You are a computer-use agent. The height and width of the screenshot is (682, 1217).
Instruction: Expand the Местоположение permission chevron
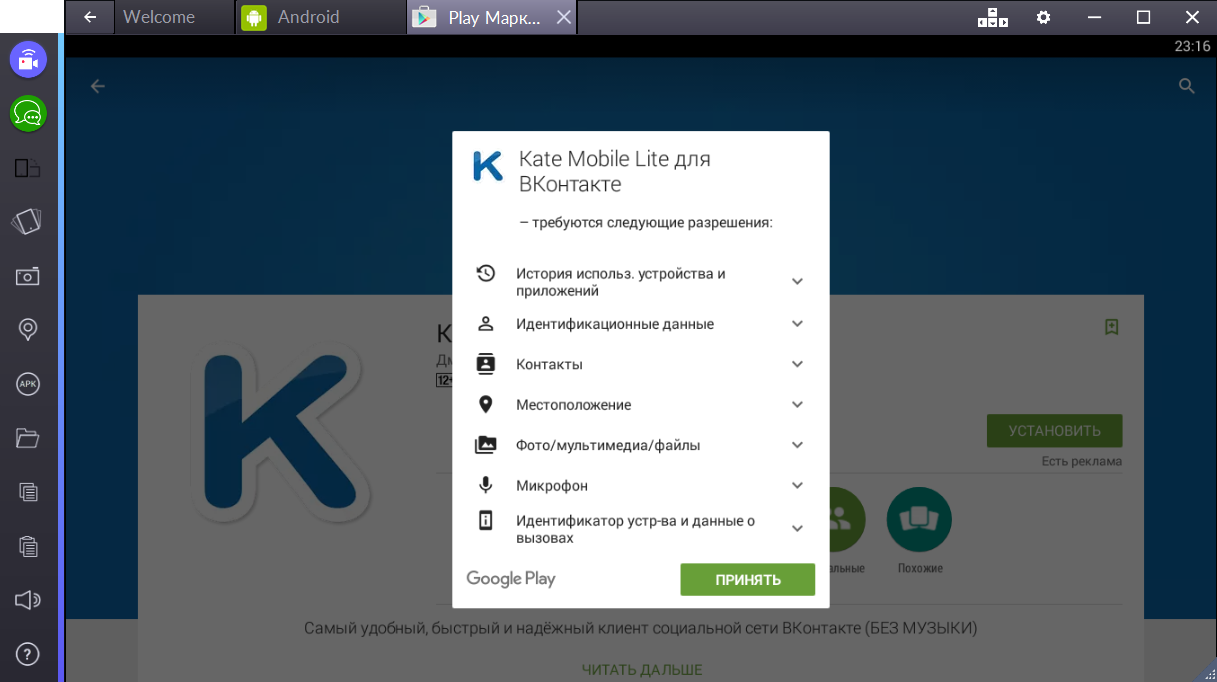point(797,405)
